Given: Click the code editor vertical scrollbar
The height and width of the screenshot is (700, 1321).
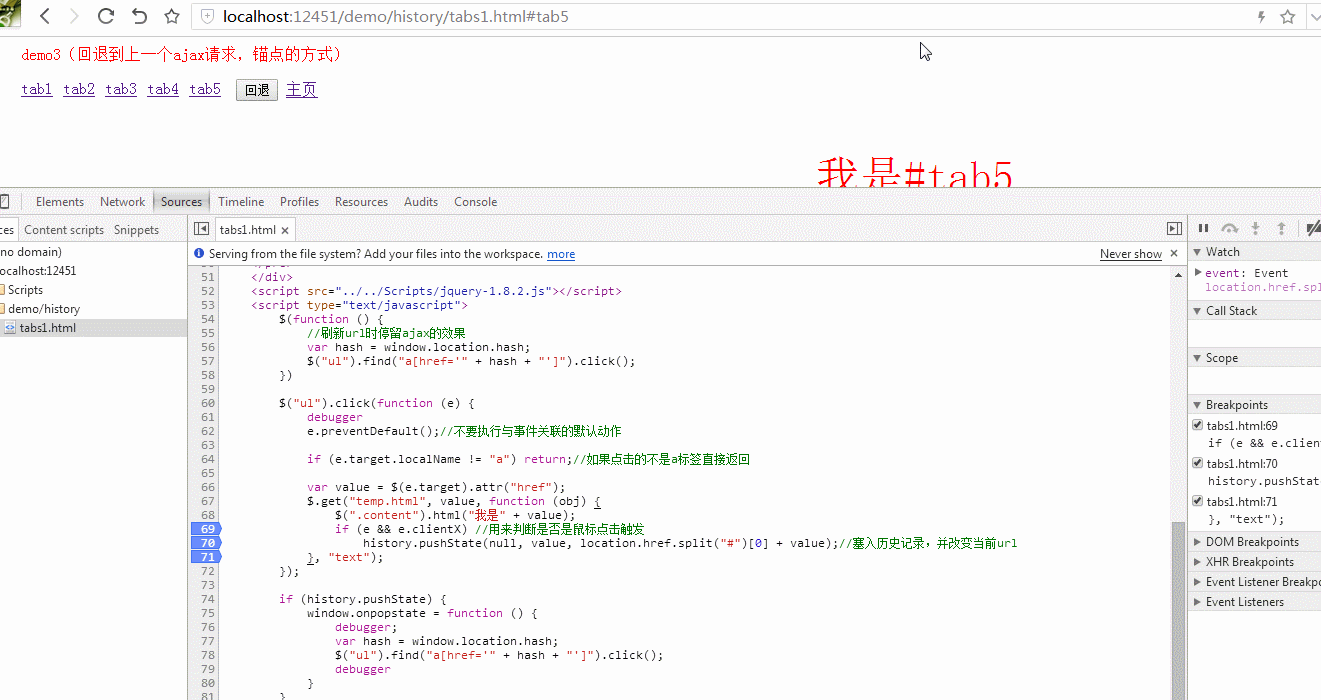Looking at the screenshot, I should pos(1178,610).
